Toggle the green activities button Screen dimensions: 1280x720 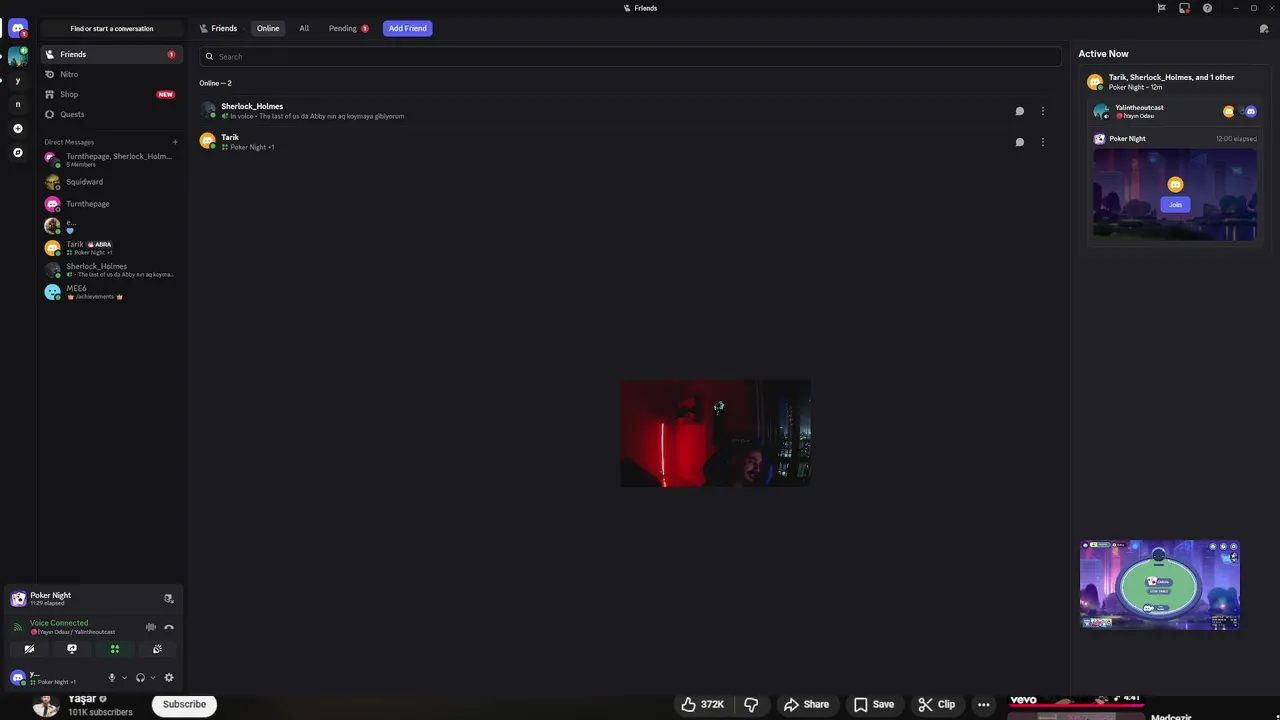tap(114, 649)
